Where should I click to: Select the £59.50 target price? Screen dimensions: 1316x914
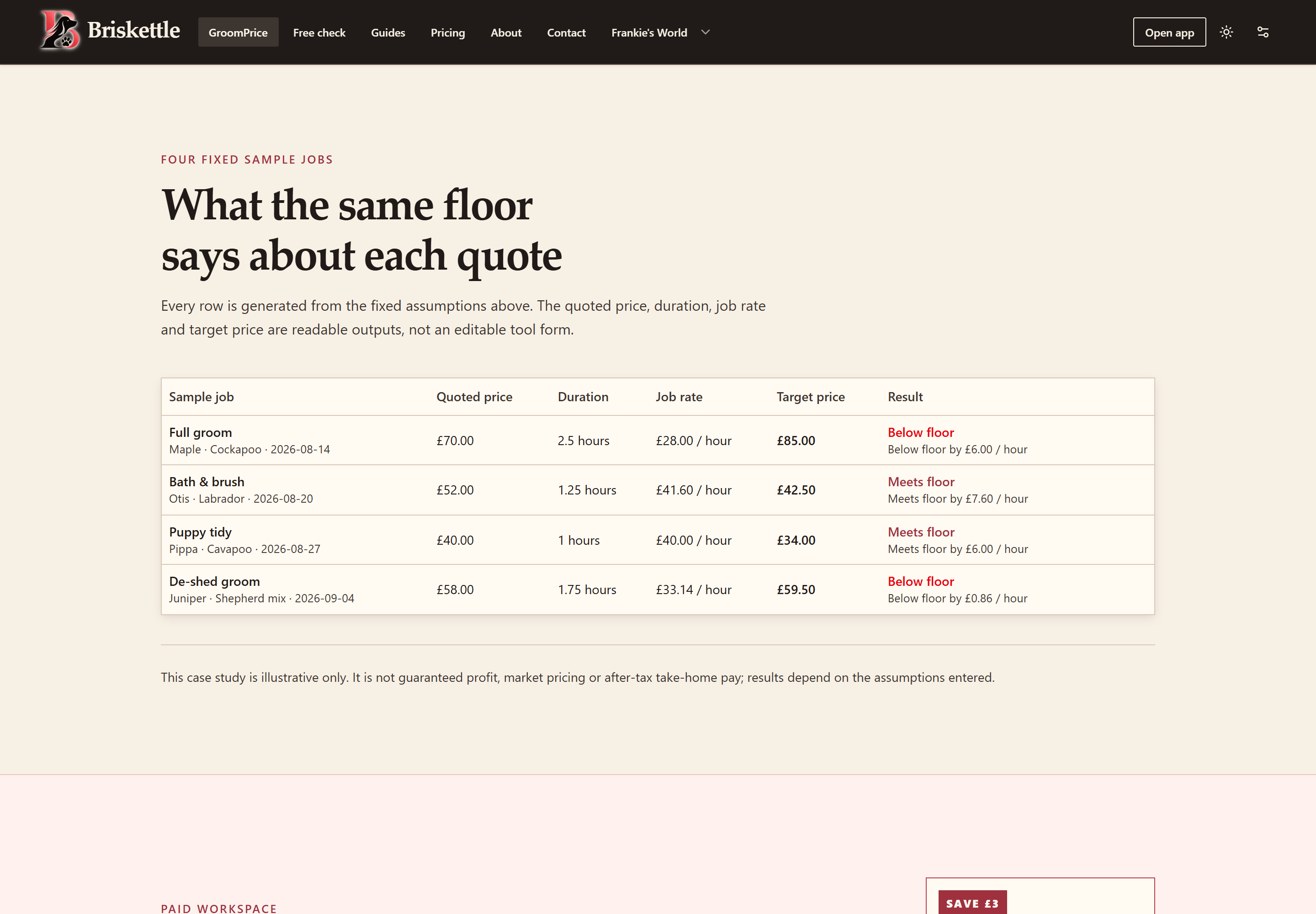(x=796, y=589)
